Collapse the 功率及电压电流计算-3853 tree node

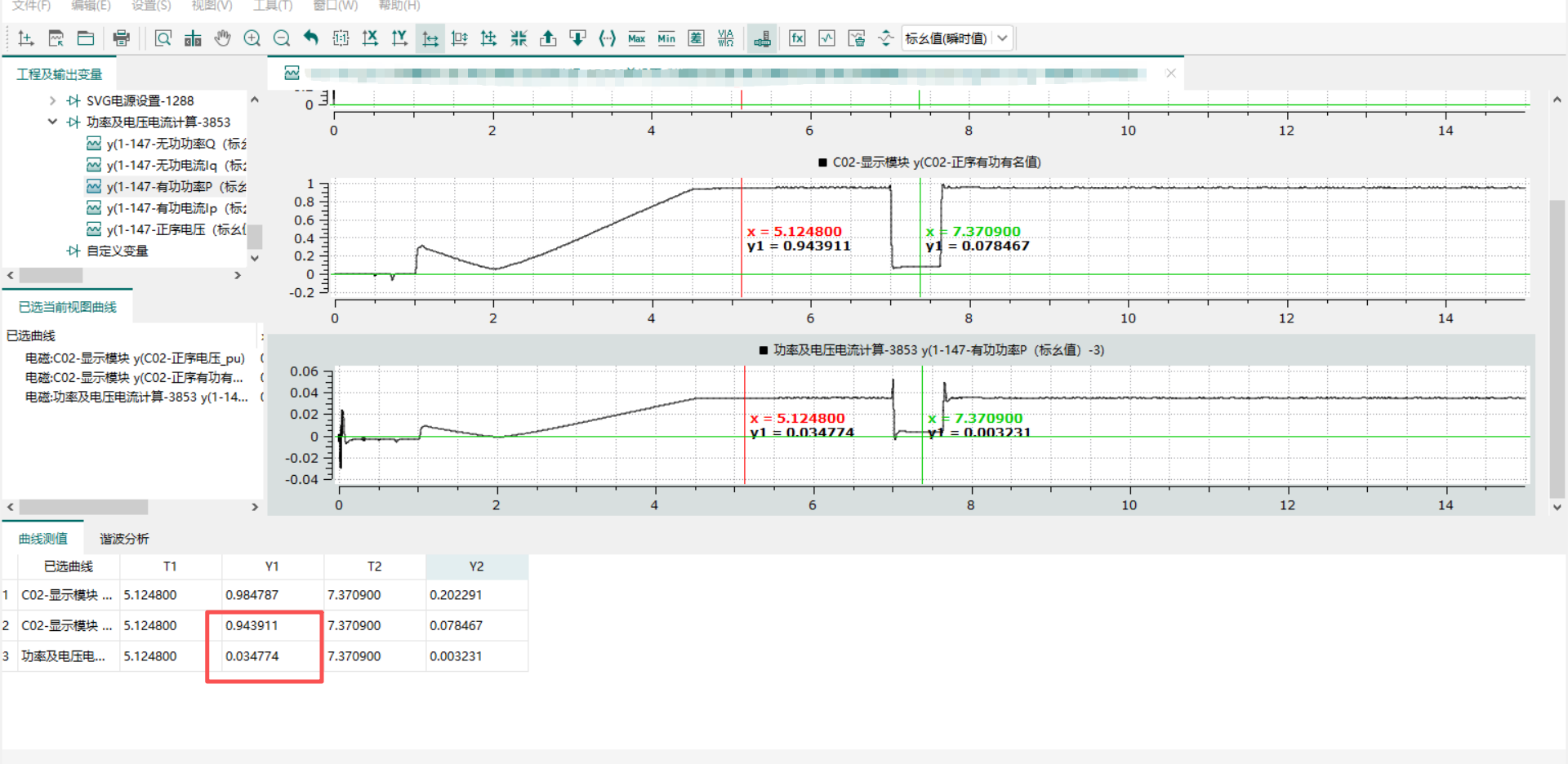tap(52, 122)
